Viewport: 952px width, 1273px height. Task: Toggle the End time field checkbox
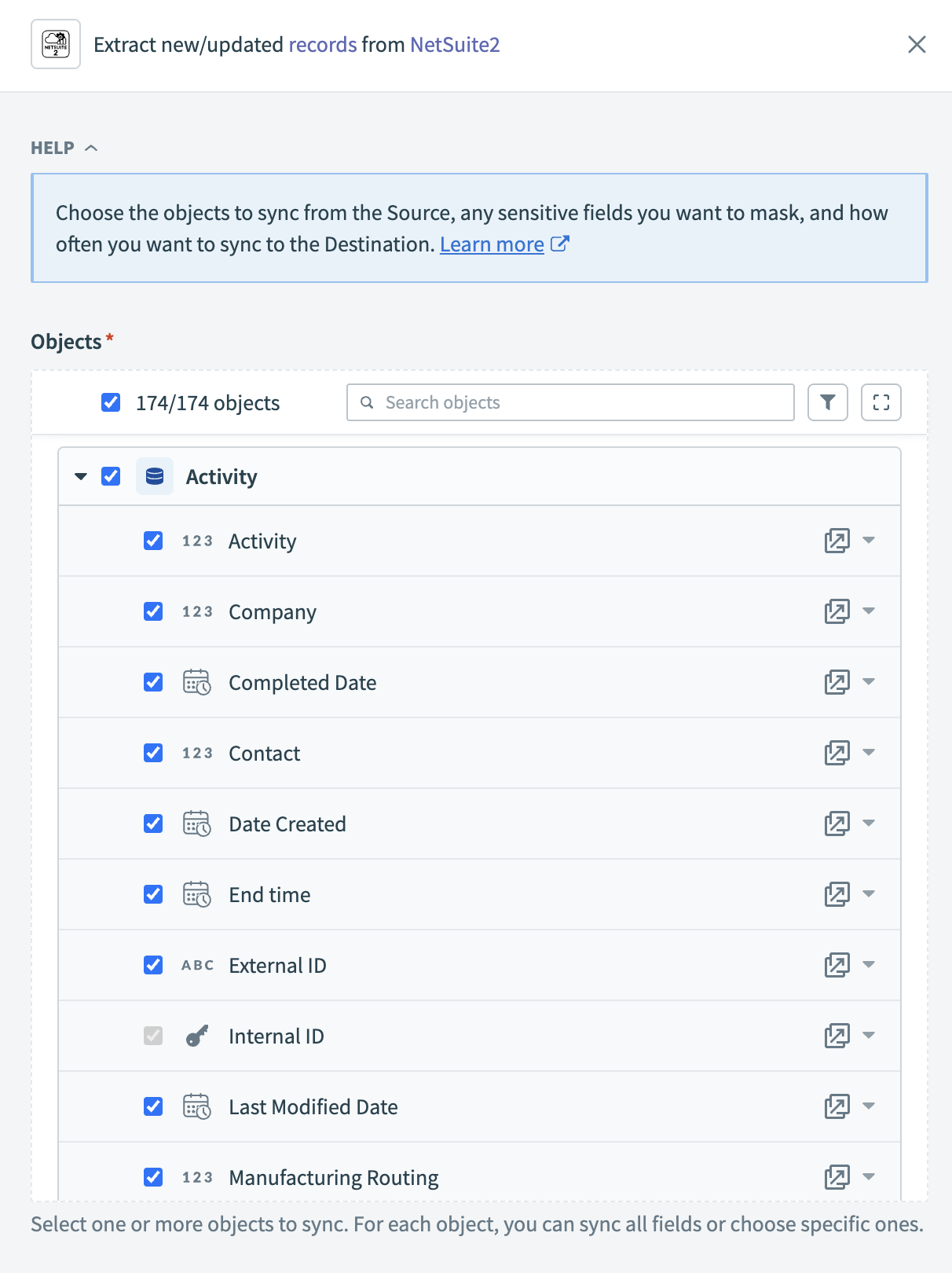click(153, 894)
